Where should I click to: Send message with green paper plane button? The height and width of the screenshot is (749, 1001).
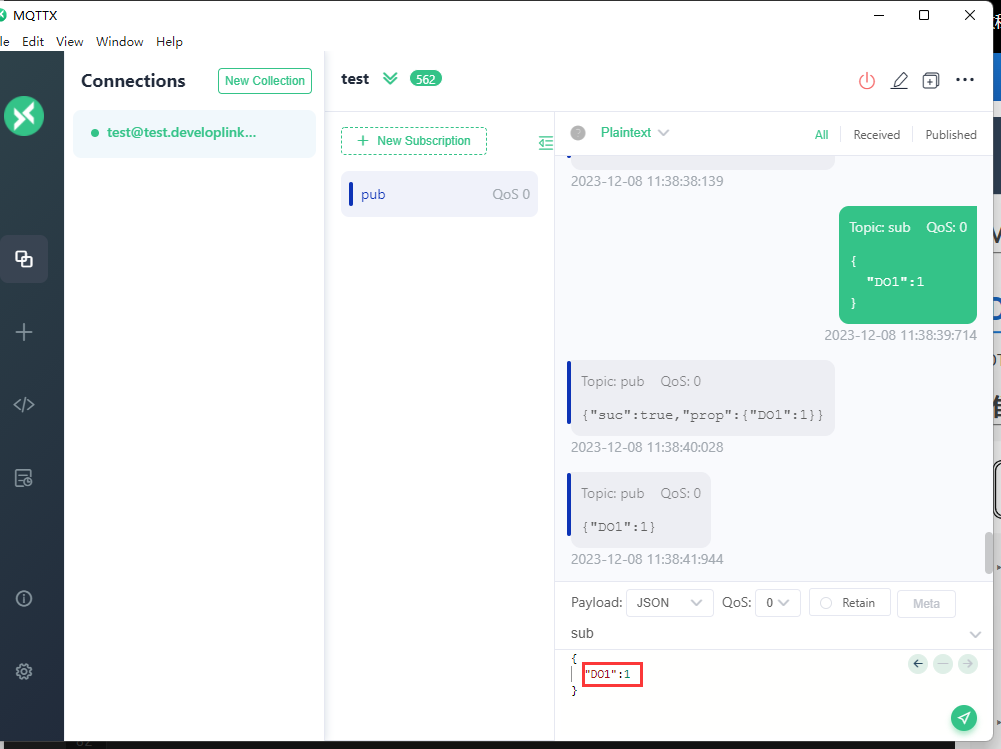click(x=963, y=718)
